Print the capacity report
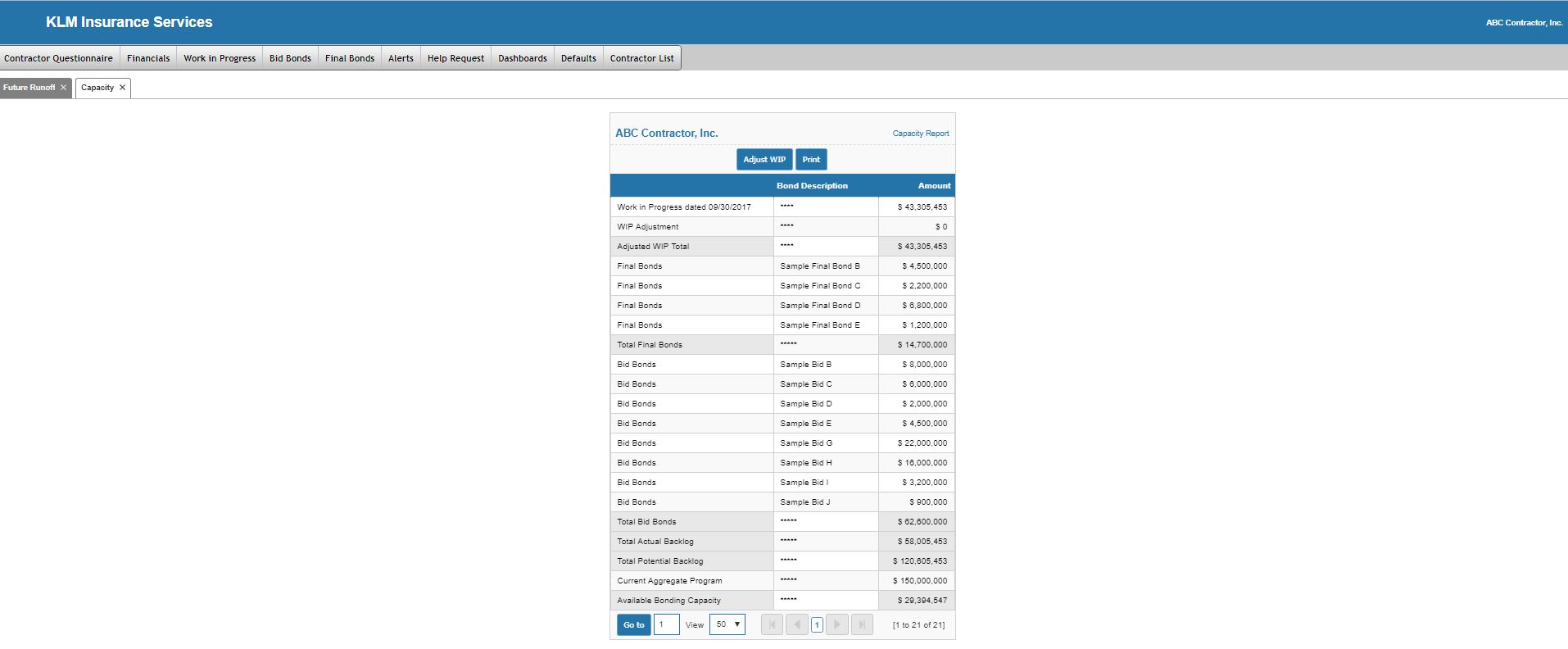Screen dimensions: 1568x649 (x=810, y=160)
